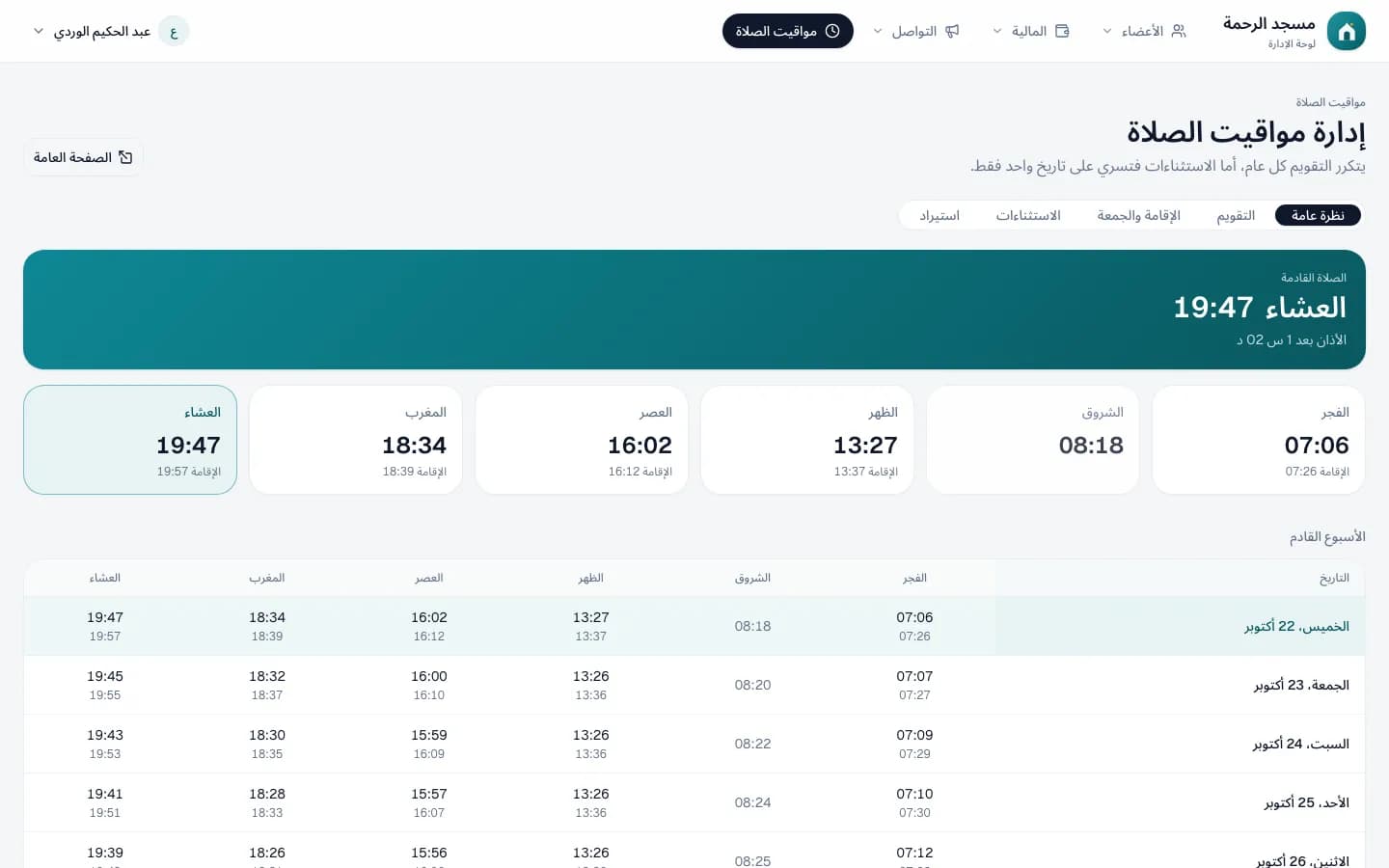Select the الشروق 08:18 card
The height and width of the screenshot is (868, 1389).
pyautogui.click(x=1033, y=440)
